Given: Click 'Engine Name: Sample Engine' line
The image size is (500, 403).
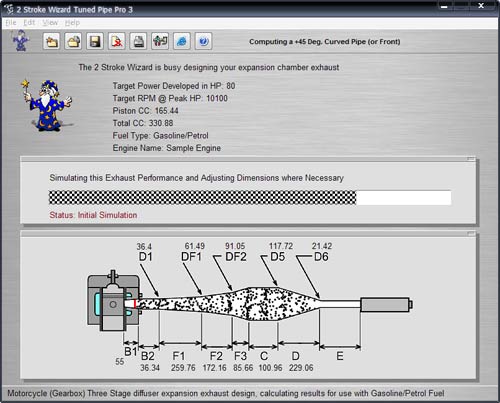Looking at the screenshot, I should pos(167,148).
